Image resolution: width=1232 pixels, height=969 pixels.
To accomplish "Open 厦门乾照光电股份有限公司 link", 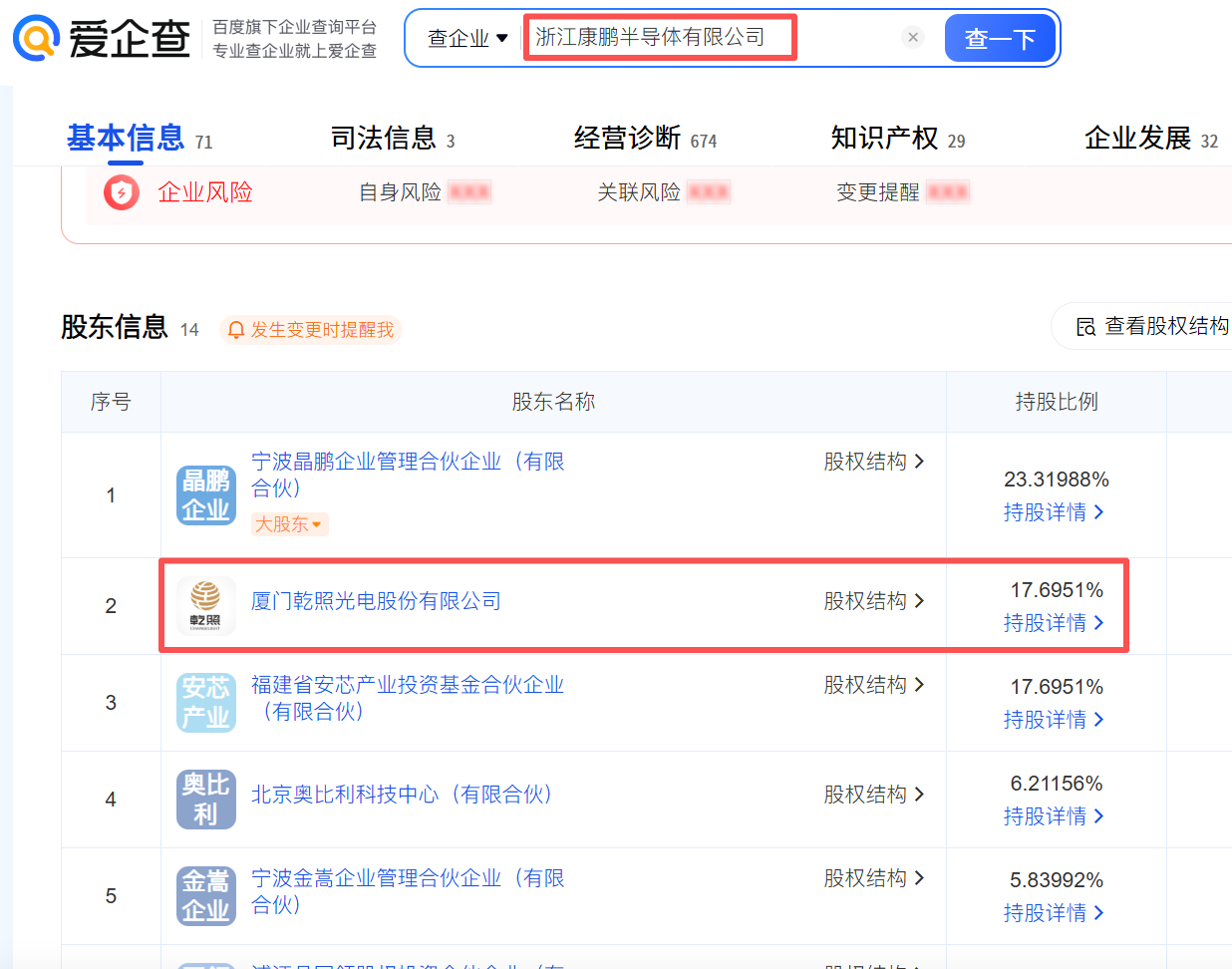I will [377, 601].
